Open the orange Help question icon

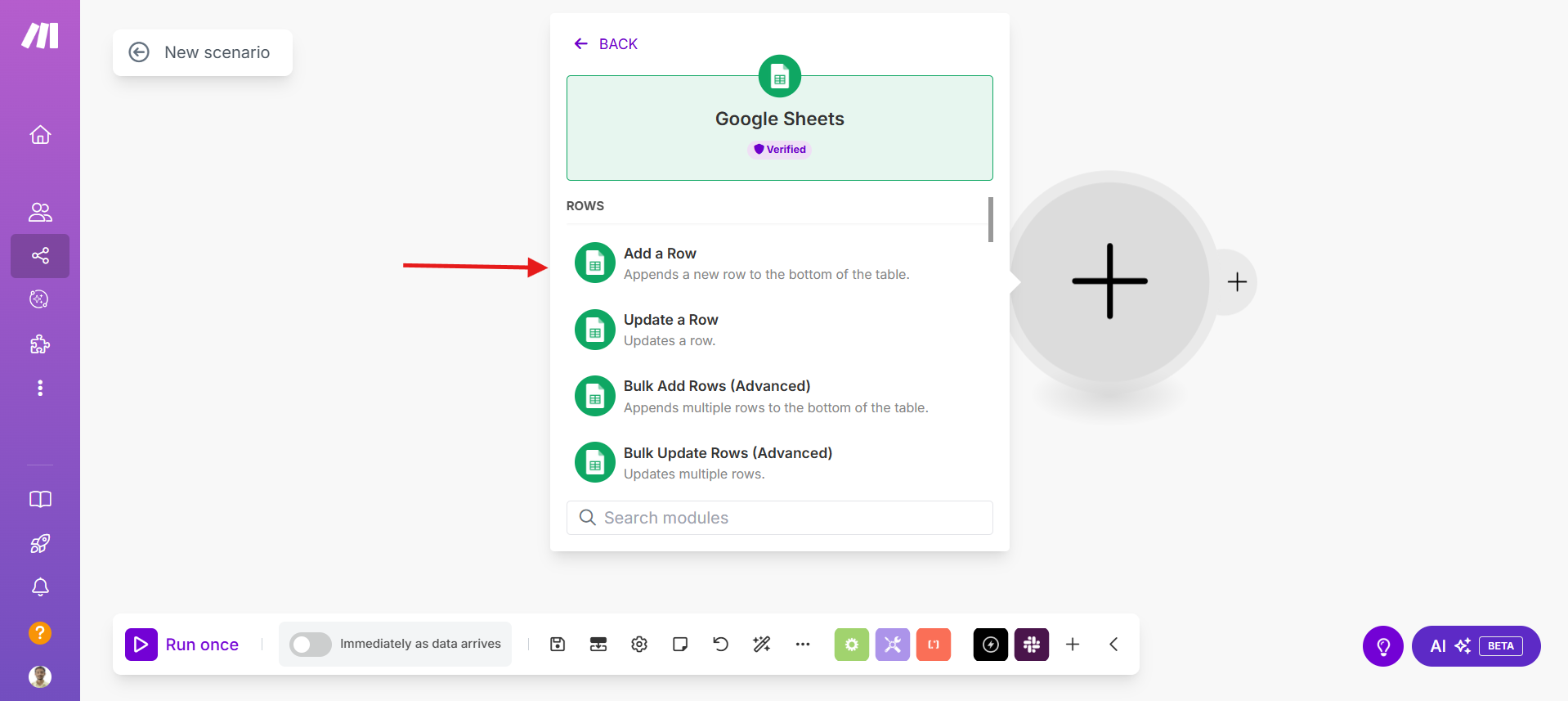click(40, 632)
